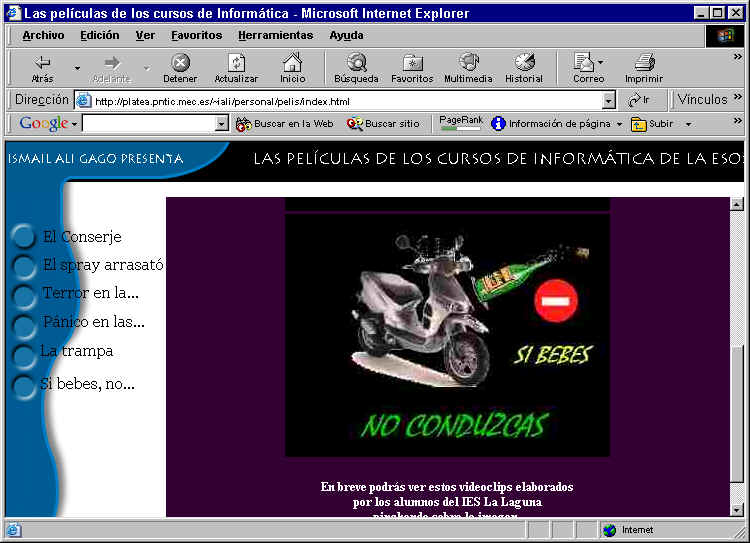Viewport: 750px width, 543px height.
Task: Open the Herramientas menu
Action: point(276,35)
